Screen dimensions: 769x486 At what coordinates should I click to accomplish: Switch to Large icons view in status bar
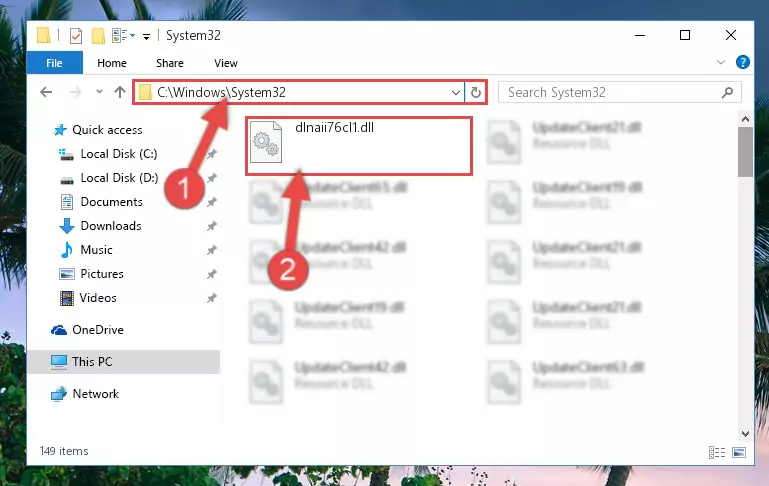(739, 452)
